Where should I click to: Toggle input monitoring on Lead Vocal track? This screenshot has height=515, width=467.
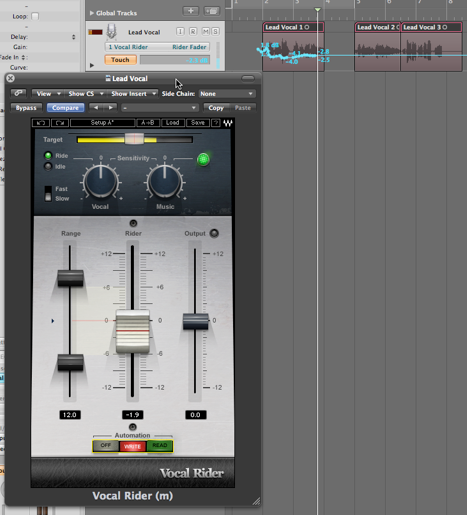180,31
